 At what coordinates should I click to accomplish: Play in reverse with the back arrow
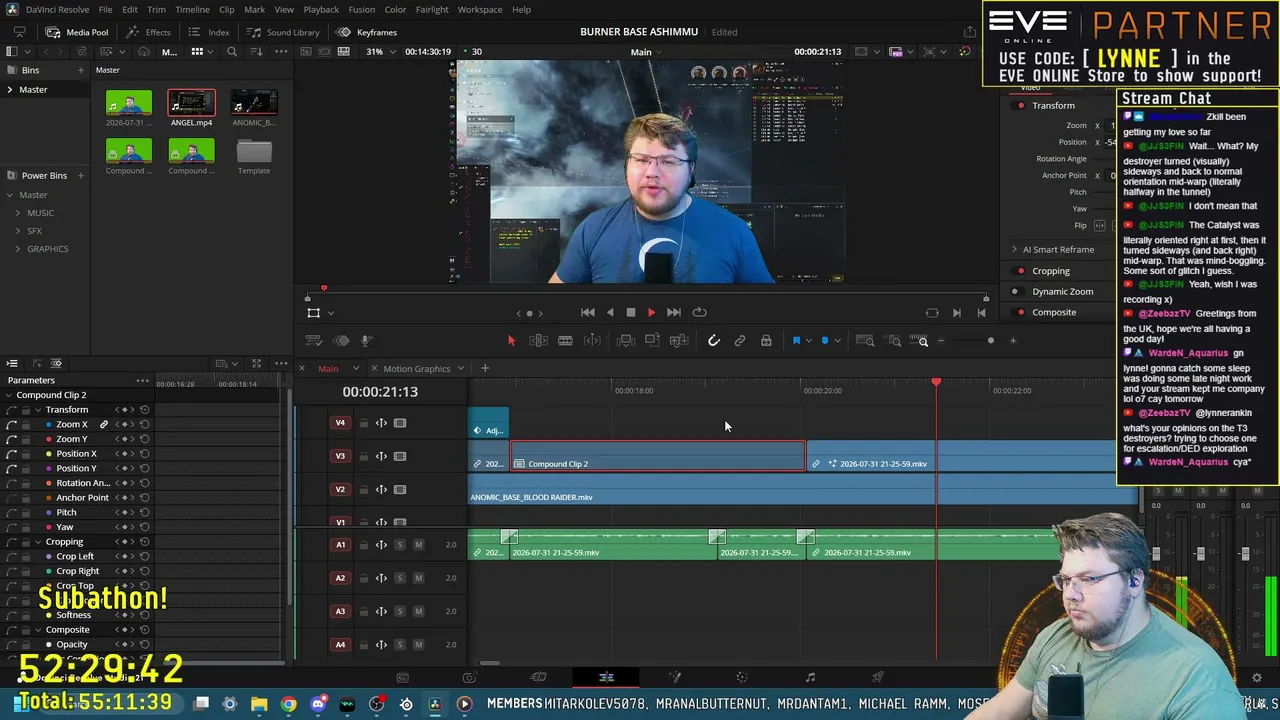(x=610, y=313)
